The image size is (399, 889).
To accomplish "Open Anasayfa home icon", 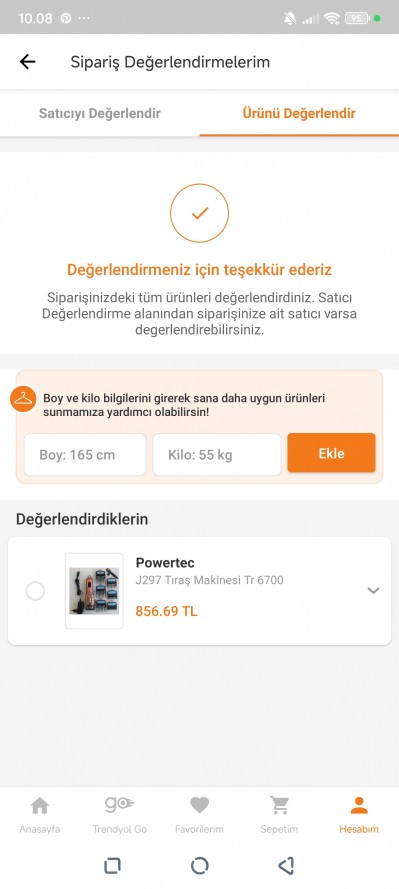I will tap(40, 805).
